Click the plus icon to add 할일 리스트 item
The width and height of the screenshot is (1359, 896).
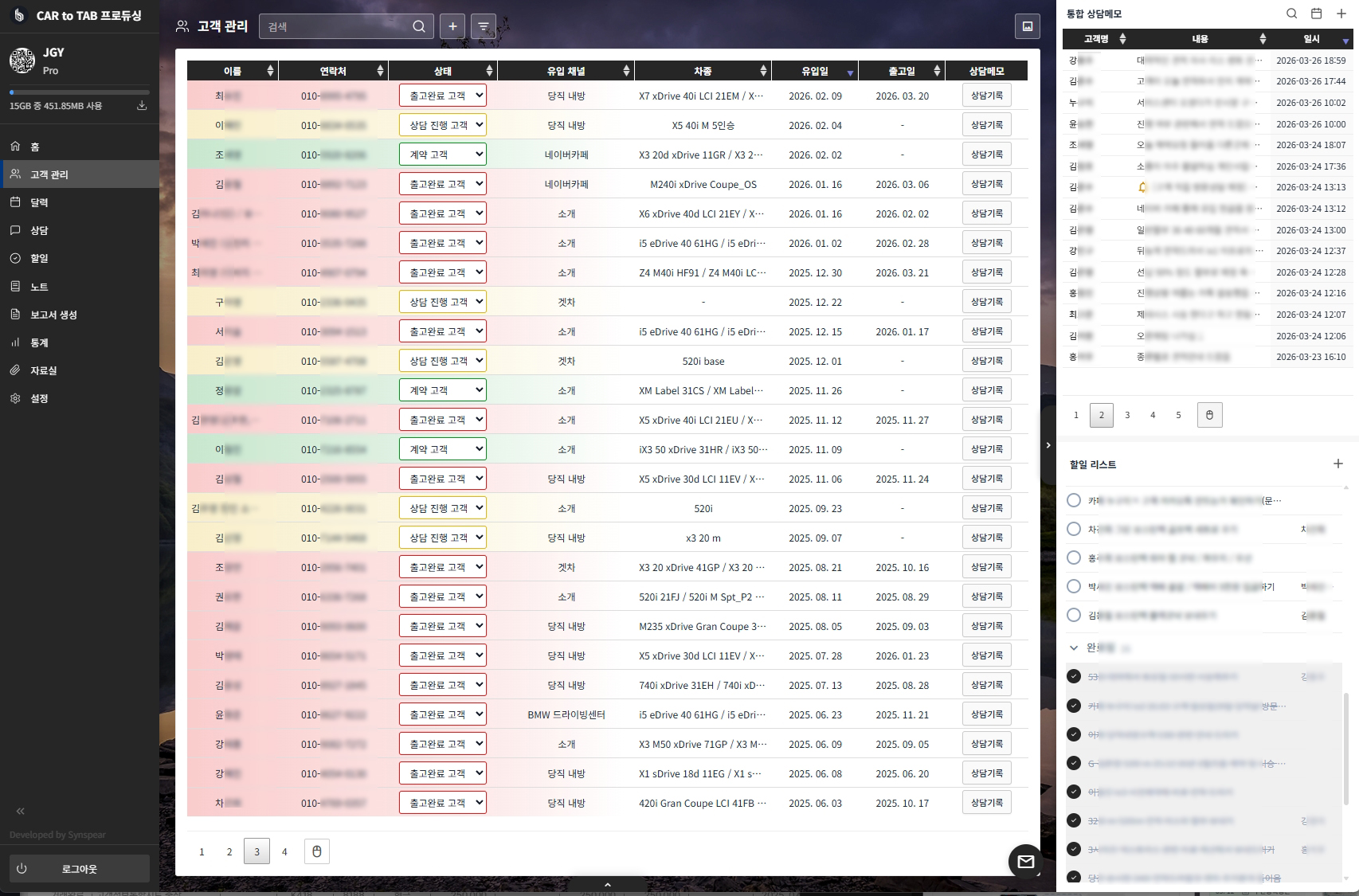1338,464
